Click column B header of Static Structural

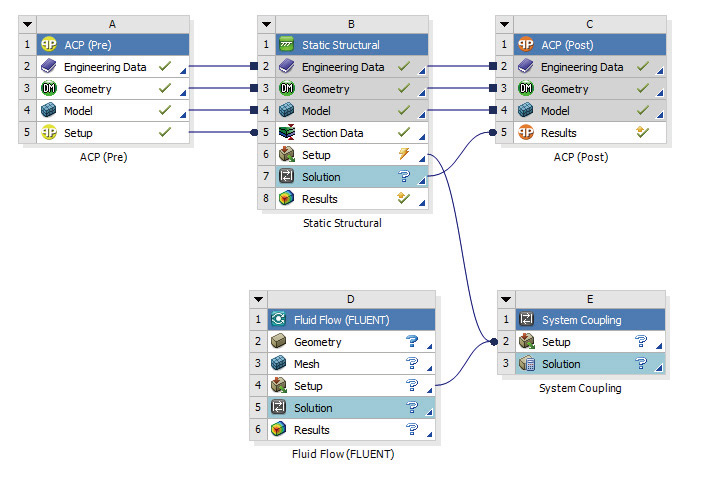(352, 24)
